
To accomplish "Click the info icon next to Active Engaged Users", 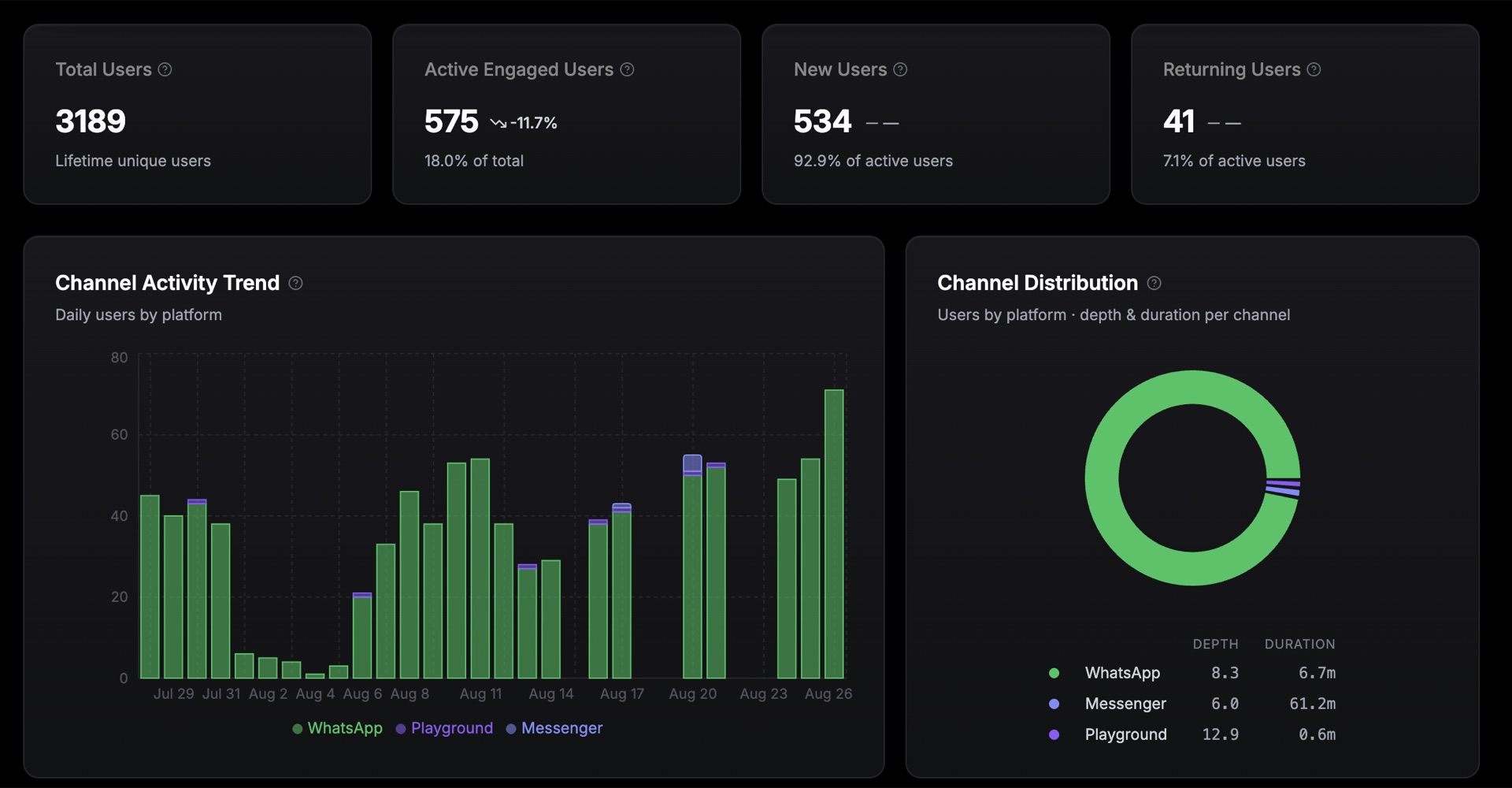I will coord(627,69).
